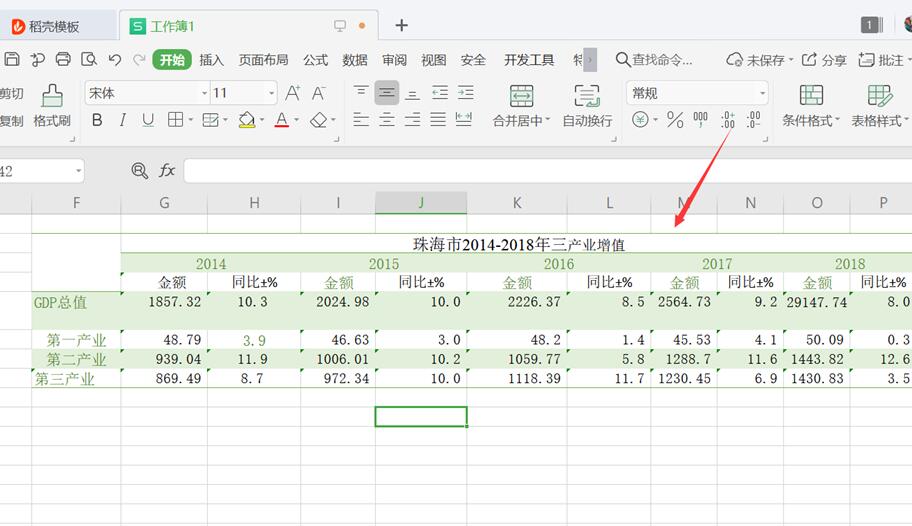912x526 pixels.
Task: Apply thousands separator format
Action: (701, 120)
